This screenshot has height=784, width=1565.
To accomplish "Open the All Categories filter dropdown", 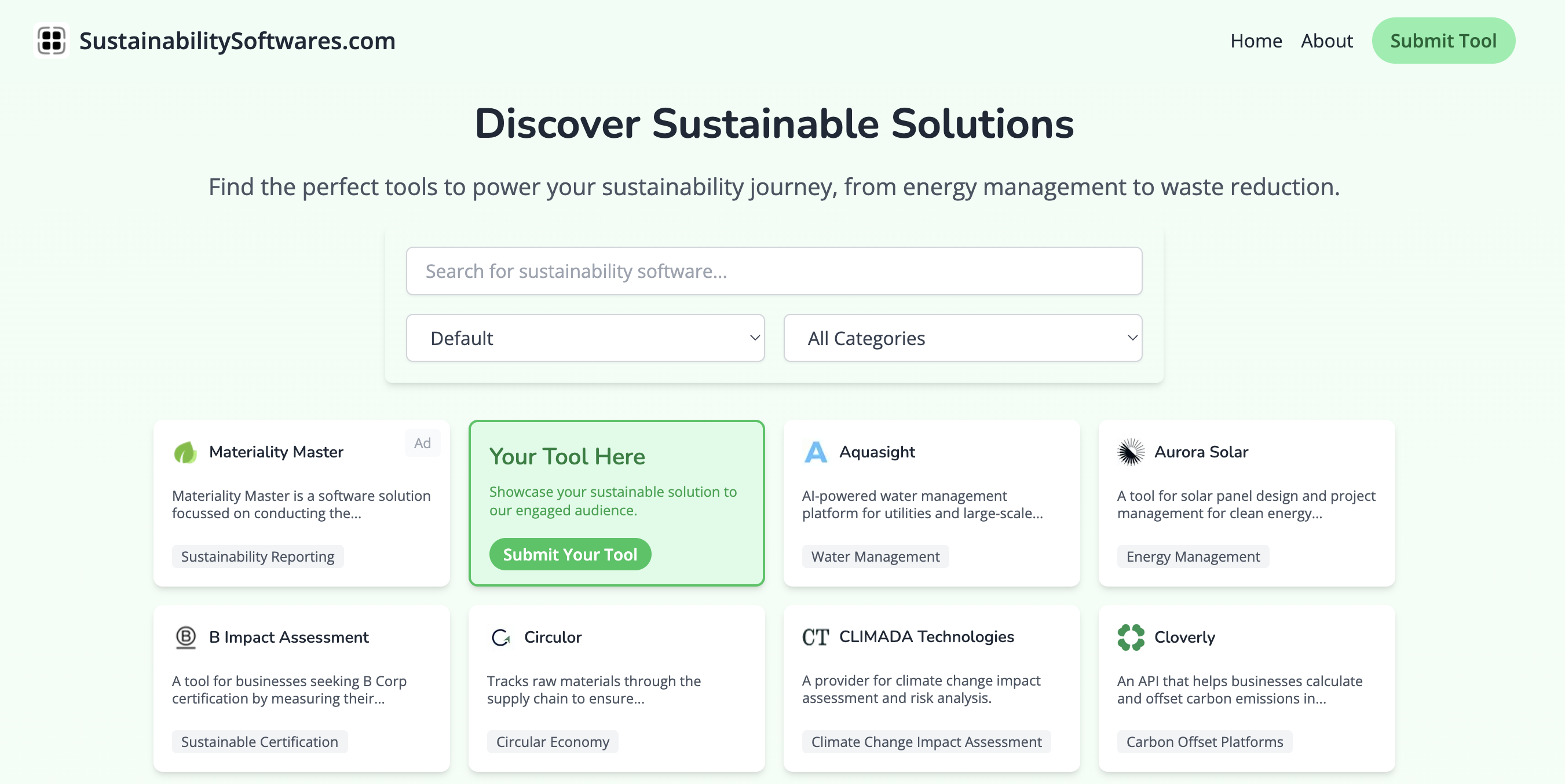I will click(x=962, y=338).
